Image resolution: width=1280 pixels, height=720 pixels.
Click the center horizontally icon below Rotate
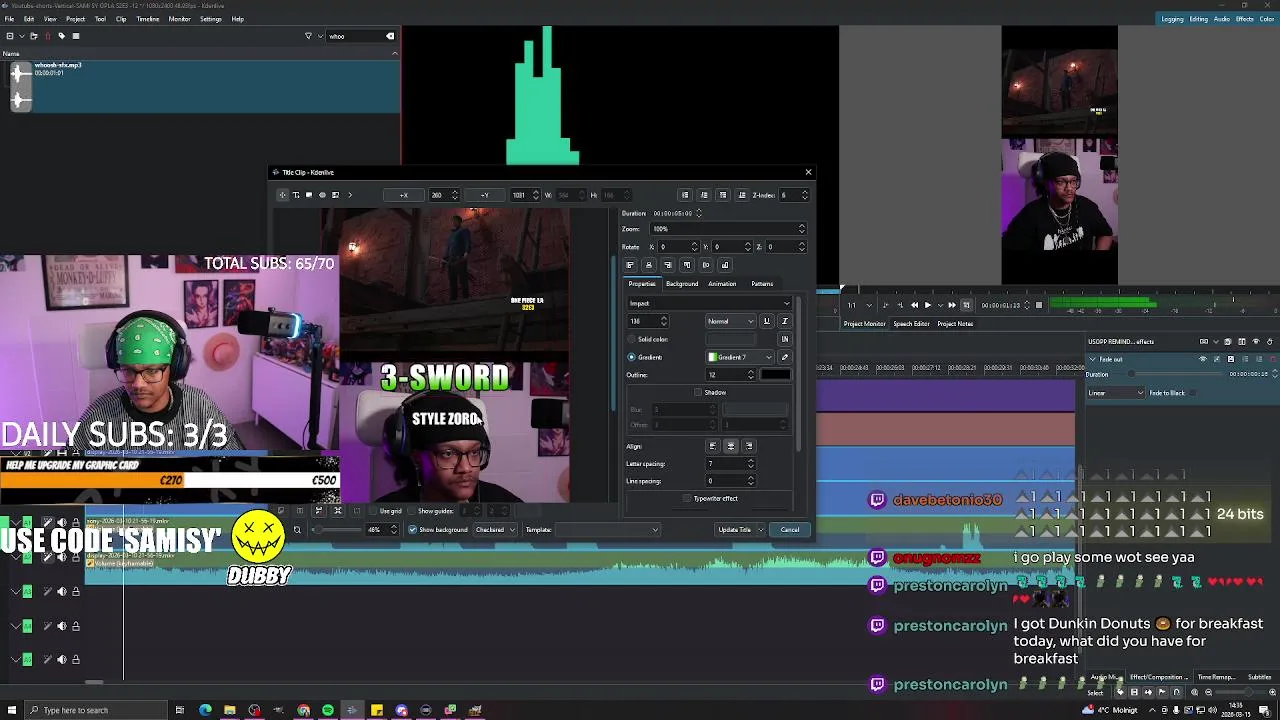pos(649,265)
